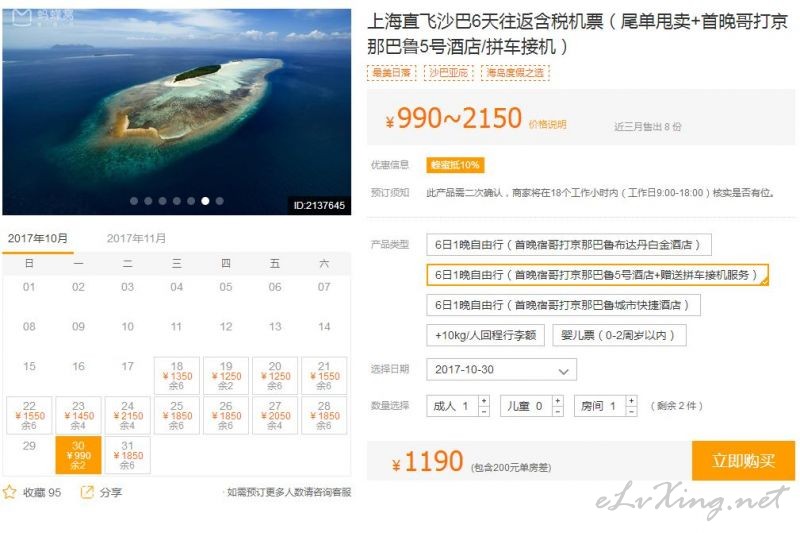The width and height of the screenshot is (800, 533).
Task: Choose highlighted October 30 priced ¥990
Action: 78,455
